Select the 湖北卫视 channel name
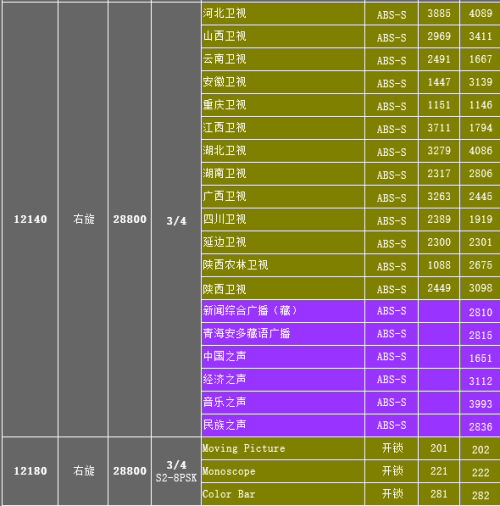 (224, 151)
